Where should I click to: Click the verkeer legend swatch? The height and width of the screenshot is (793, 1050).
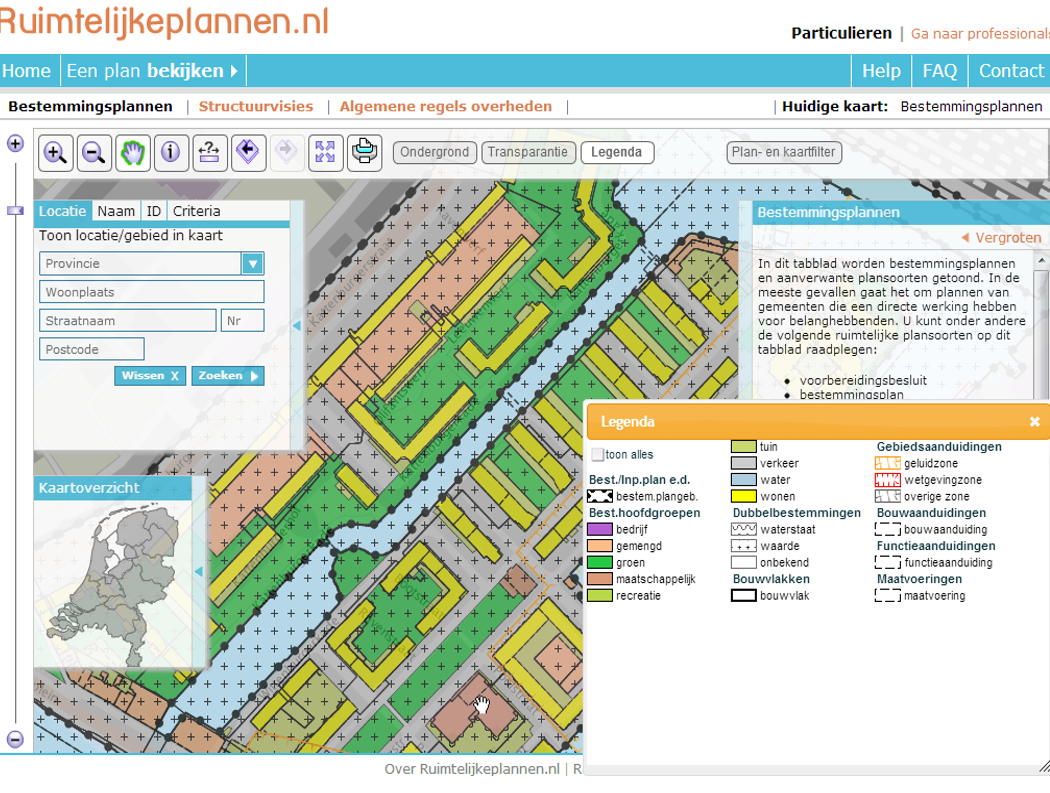click(743, 463)
